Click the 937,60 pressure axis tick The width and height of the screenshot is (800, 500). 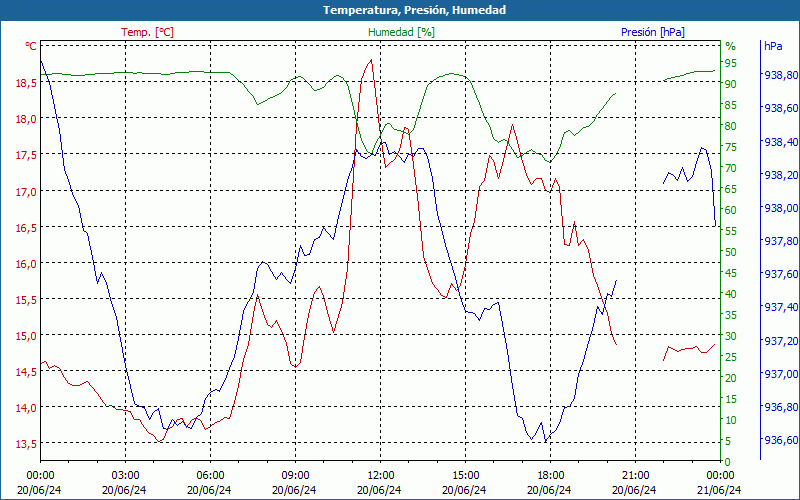(x=781, y=274)
